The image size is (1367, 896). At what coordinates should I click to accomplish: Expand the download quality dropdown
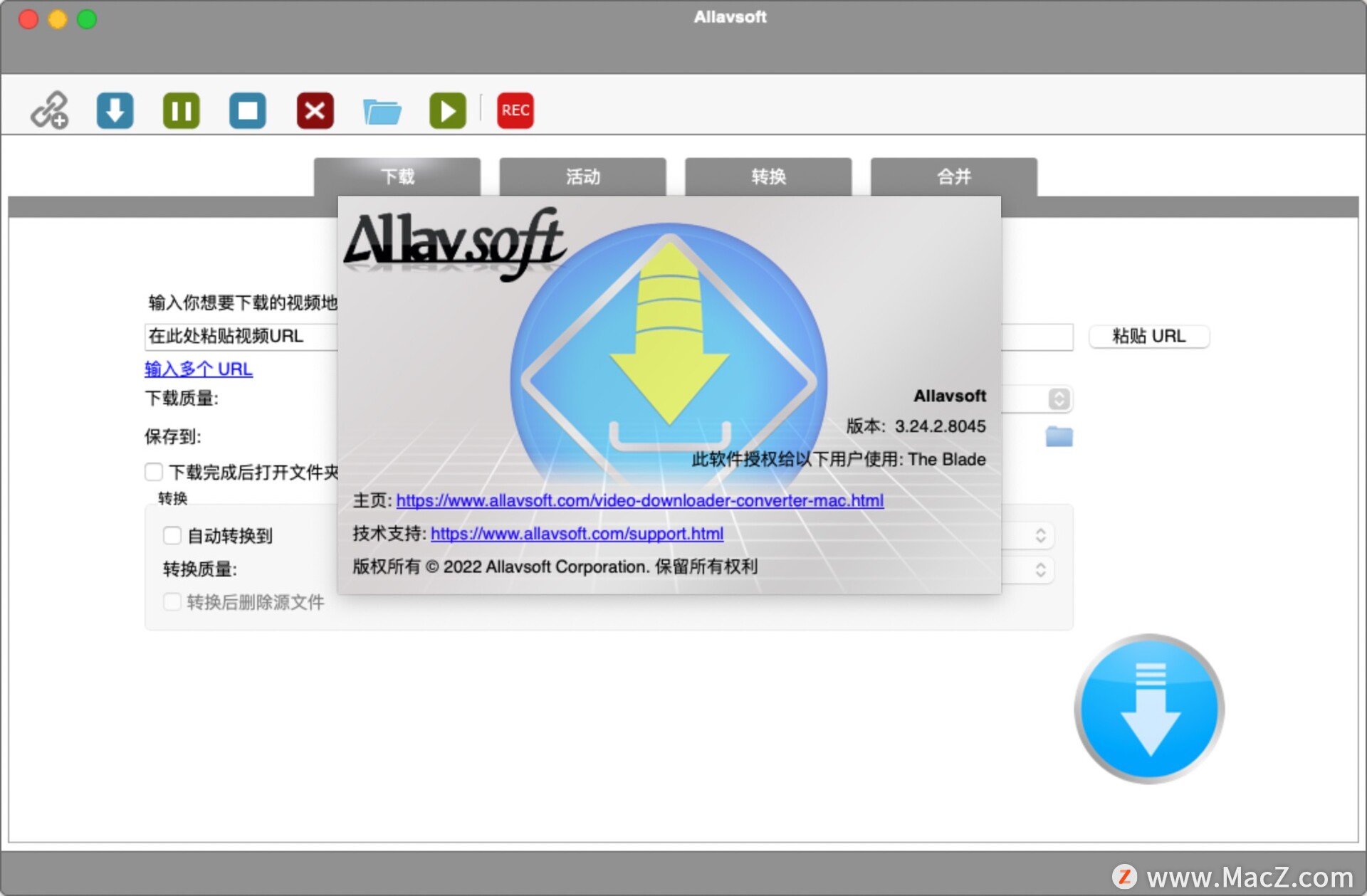coord(1059,399)
